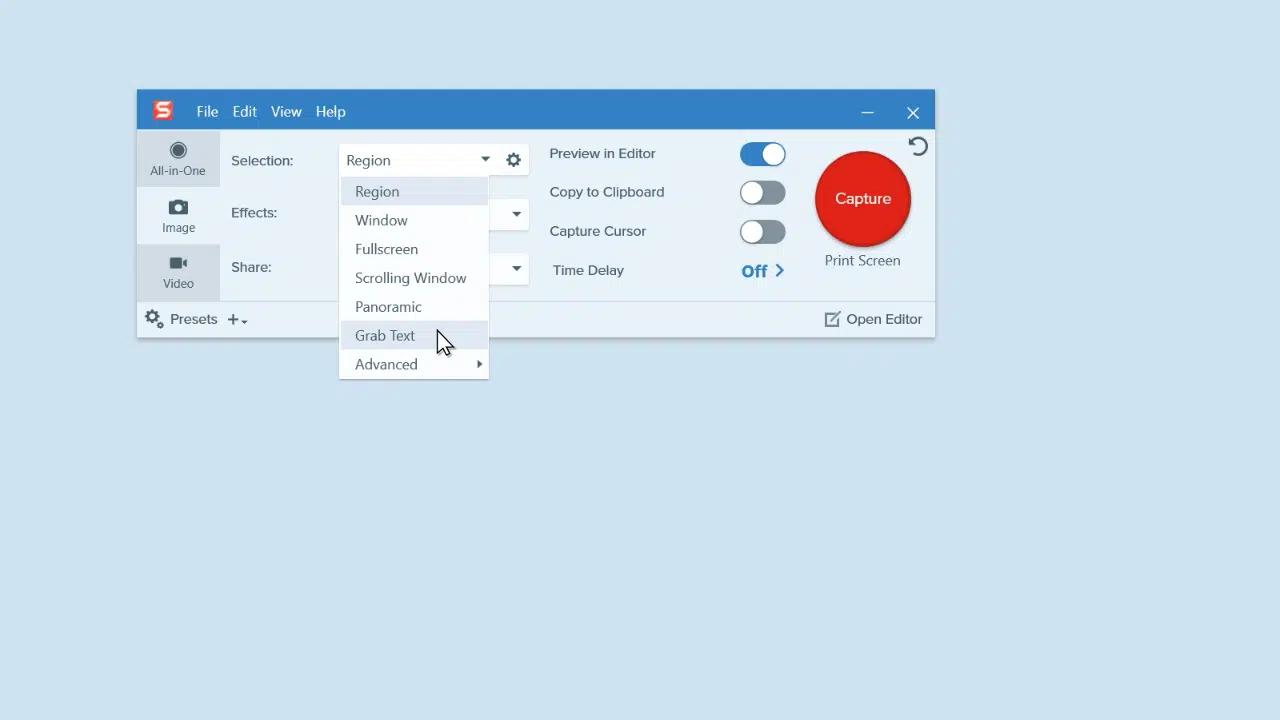Screen dimensions: 1280x720
Task: Expand the Advanced submenu
Action: (414, 364)
